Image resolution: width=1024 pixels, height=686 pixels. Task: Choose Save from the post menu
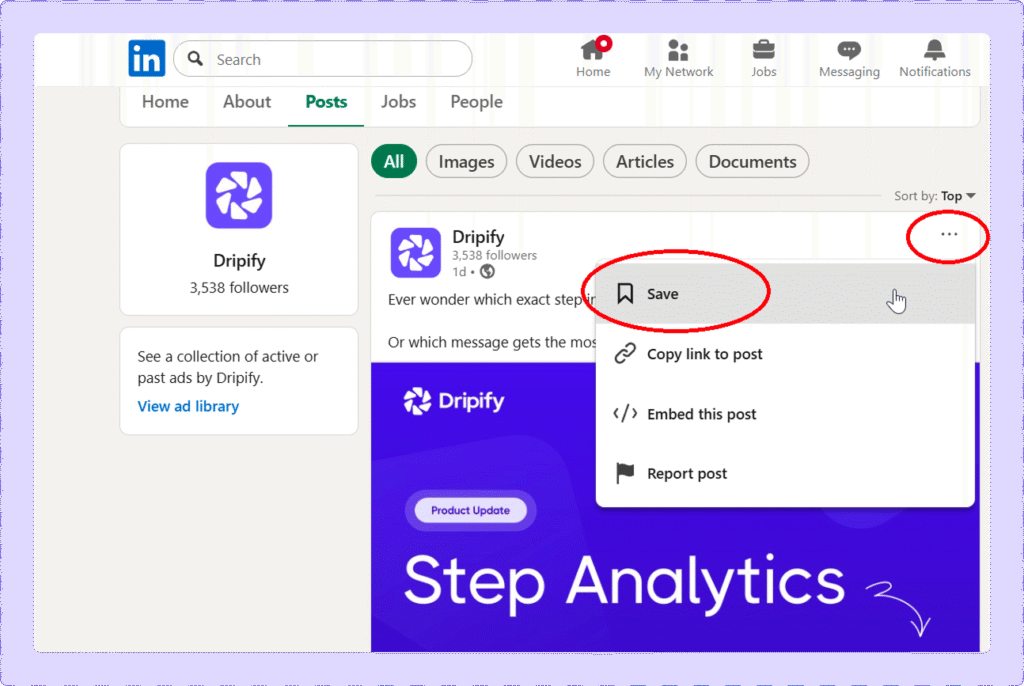(x=664, y=293)
